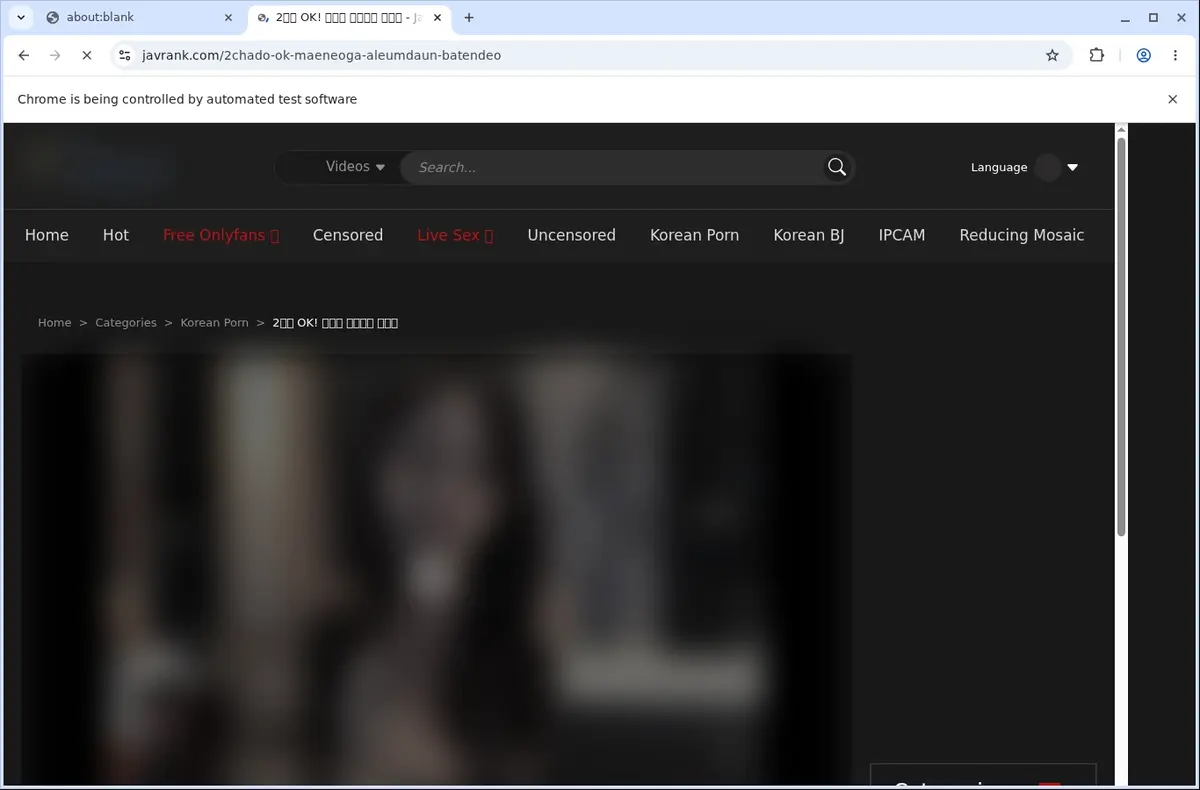The height and width of the screenshot is (790, 1200).
Task: Open the IPCAM navigation item
Action: (x=902, y=235)
